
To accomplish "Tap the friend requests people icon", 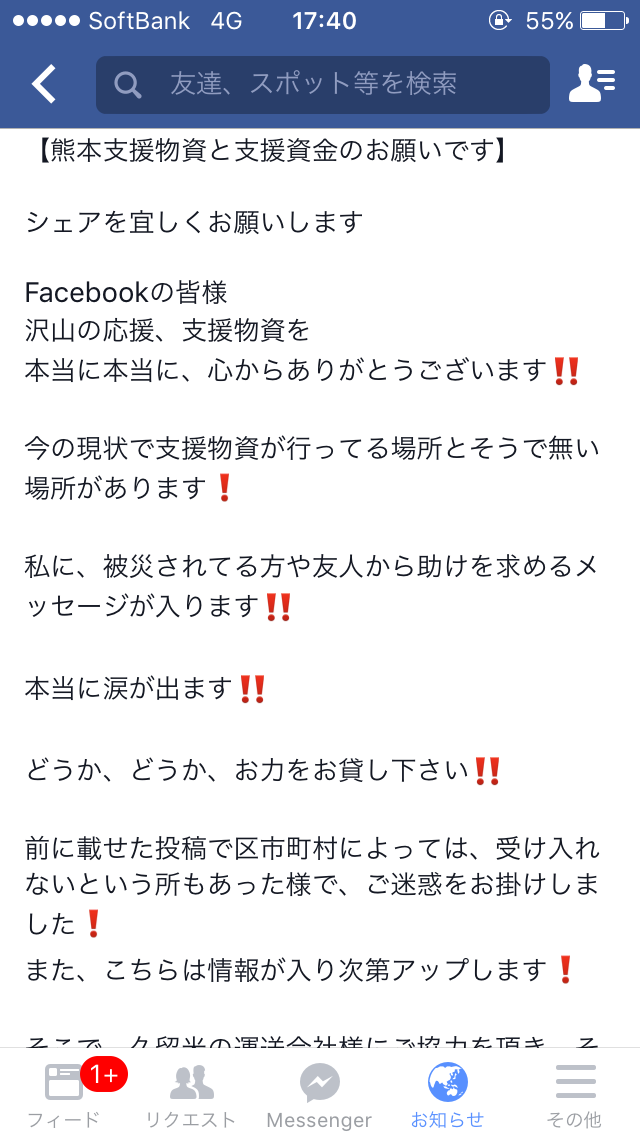I will 191,1082.
